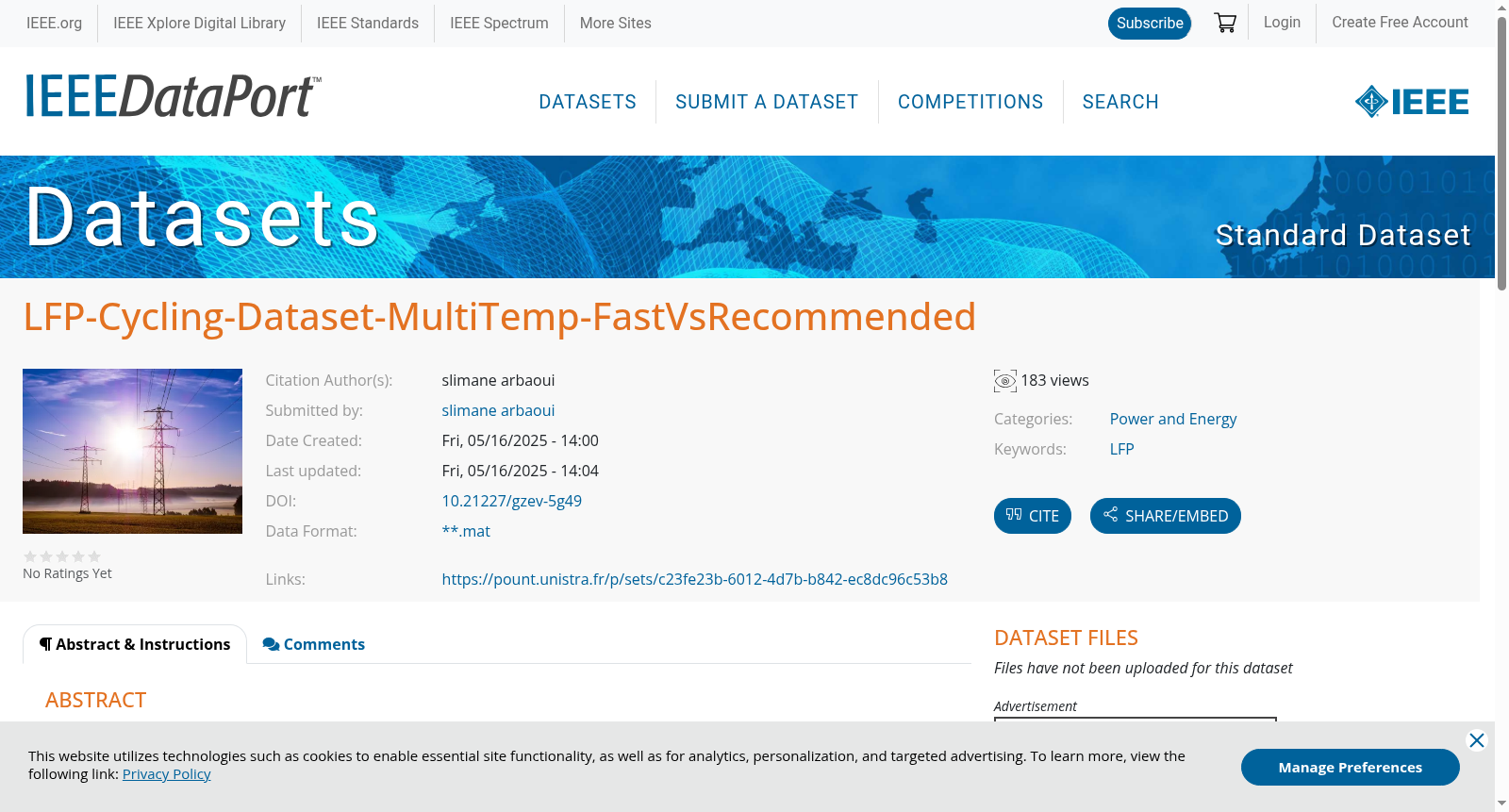The width and height of the screenshot is (1509, 812).
Task: Open submitter slimane arbaoui profile link
Action: pyautogui.click(x=498, y=410)
